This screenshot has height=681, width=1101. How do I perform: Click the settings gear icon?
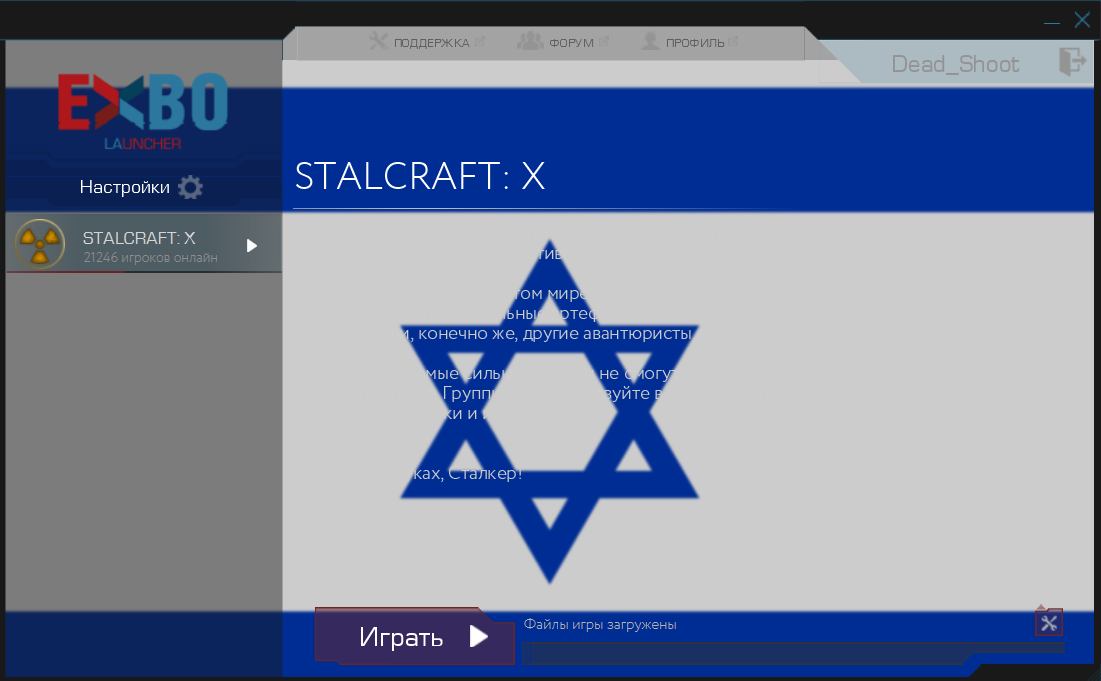(190, 187)
